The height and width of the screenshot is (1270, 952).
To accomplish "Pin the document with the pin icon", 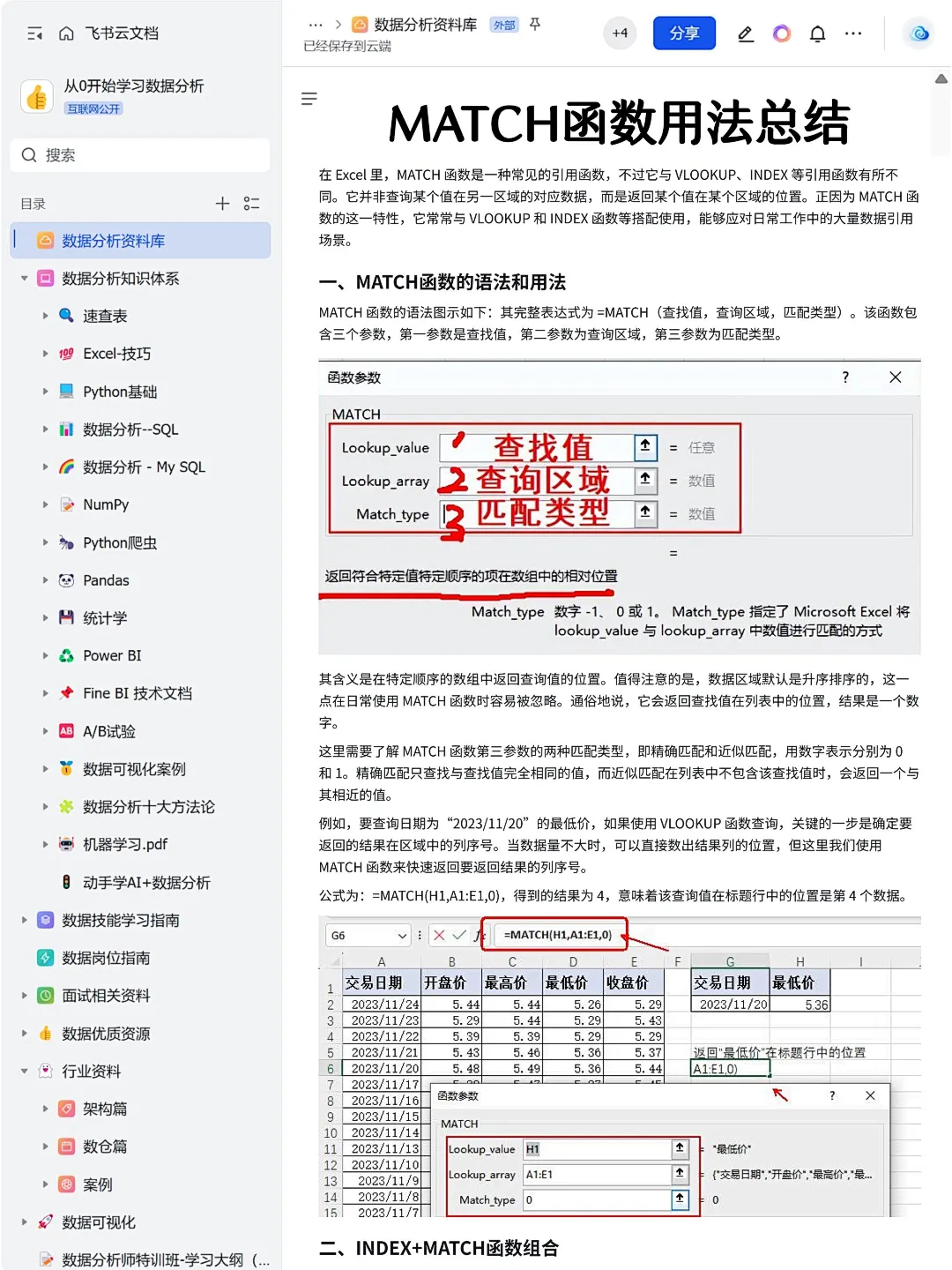I will pos(535,25).
